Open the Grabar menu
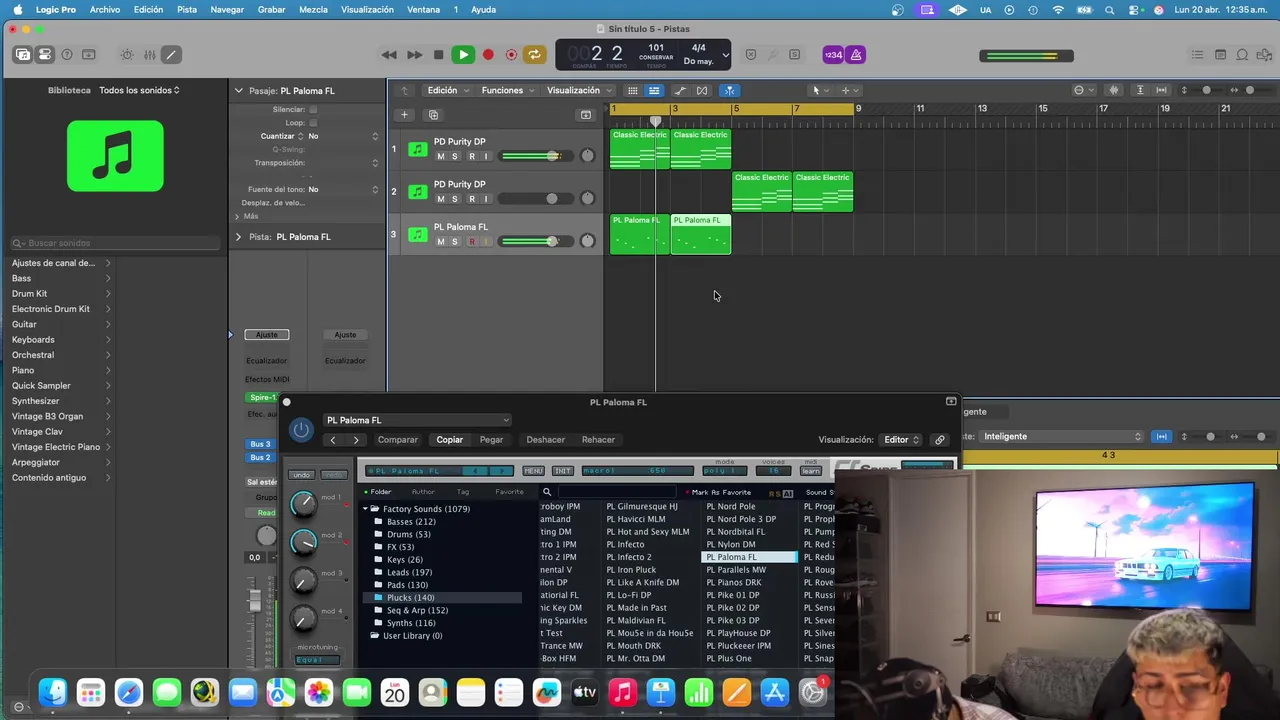Viewport: 1280px width, 720px height. [x=271, y=9]
